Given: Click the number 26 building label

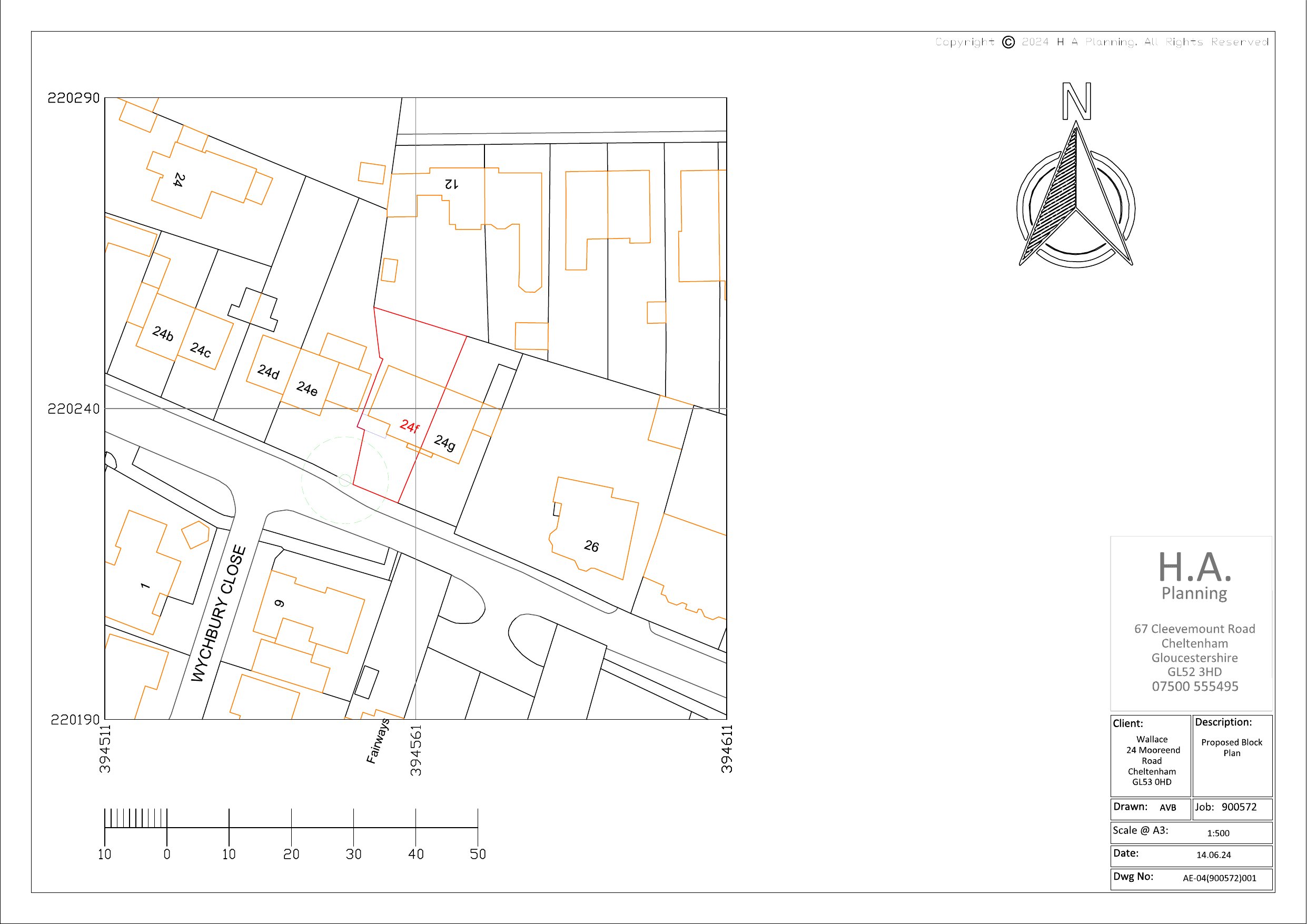Looking at the screenshot, I should [x=591, y=547].
